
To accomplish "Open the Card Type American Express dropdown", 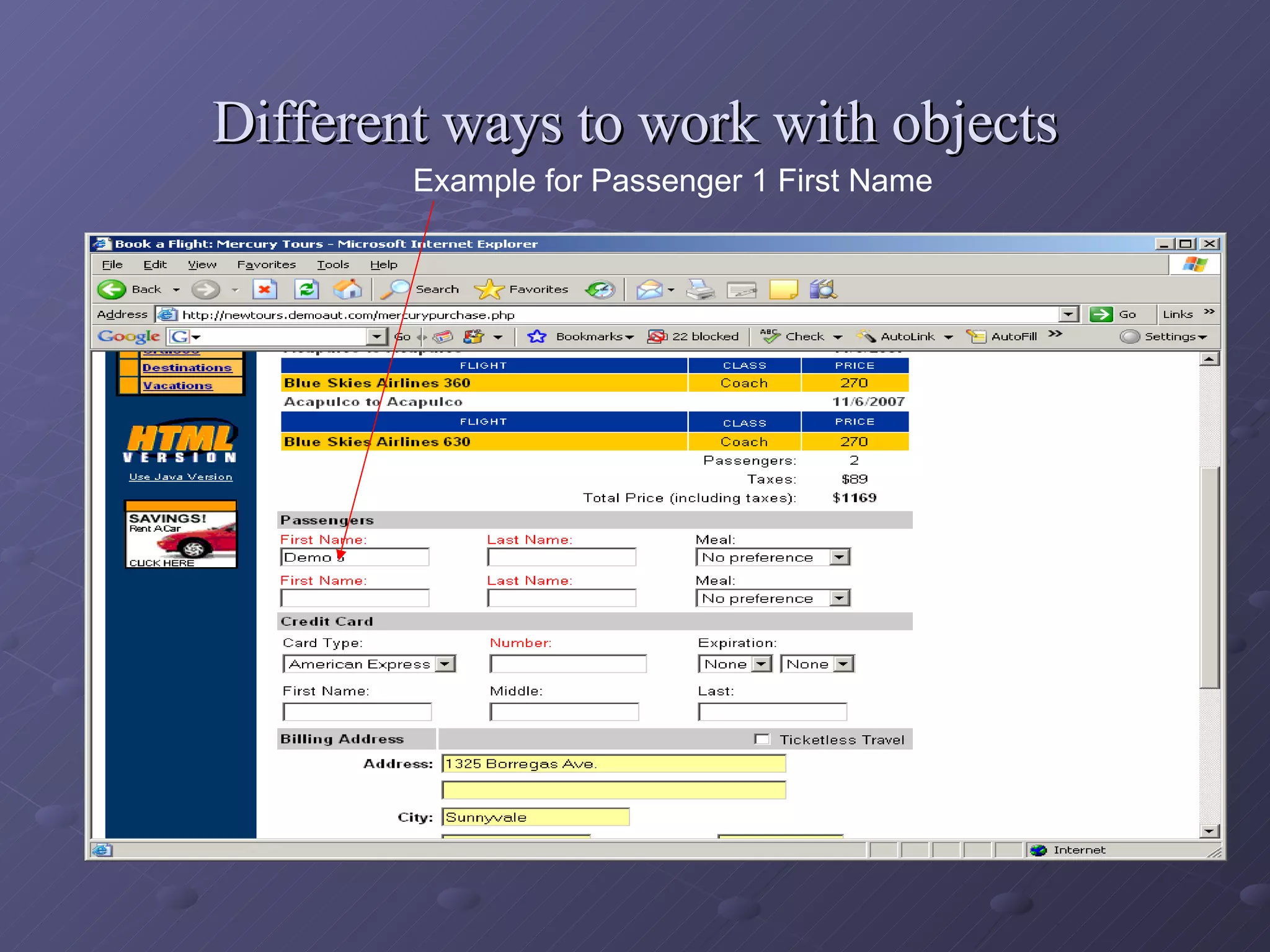I will tap(445, 664).
